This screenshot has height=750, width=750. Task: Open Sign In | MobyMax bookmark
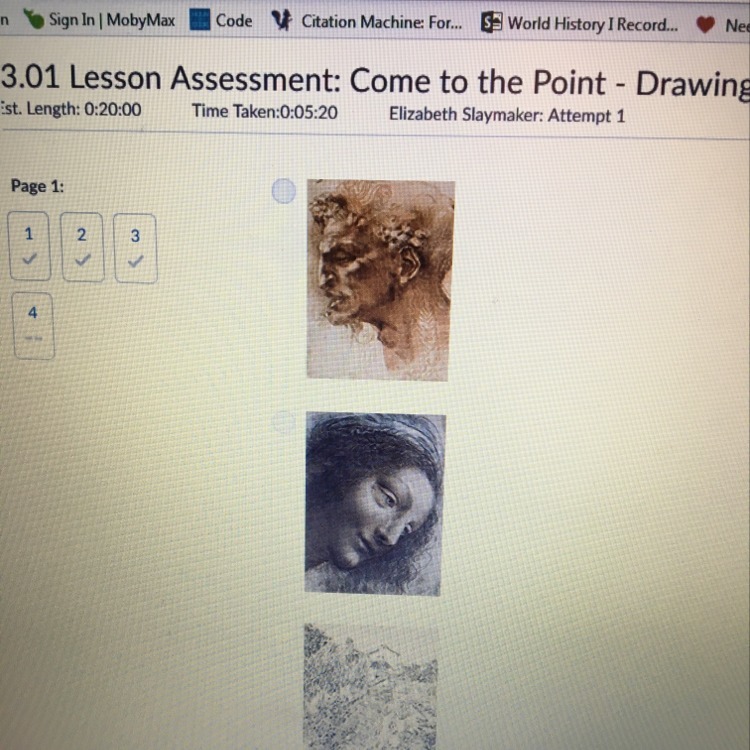(112, 20)
